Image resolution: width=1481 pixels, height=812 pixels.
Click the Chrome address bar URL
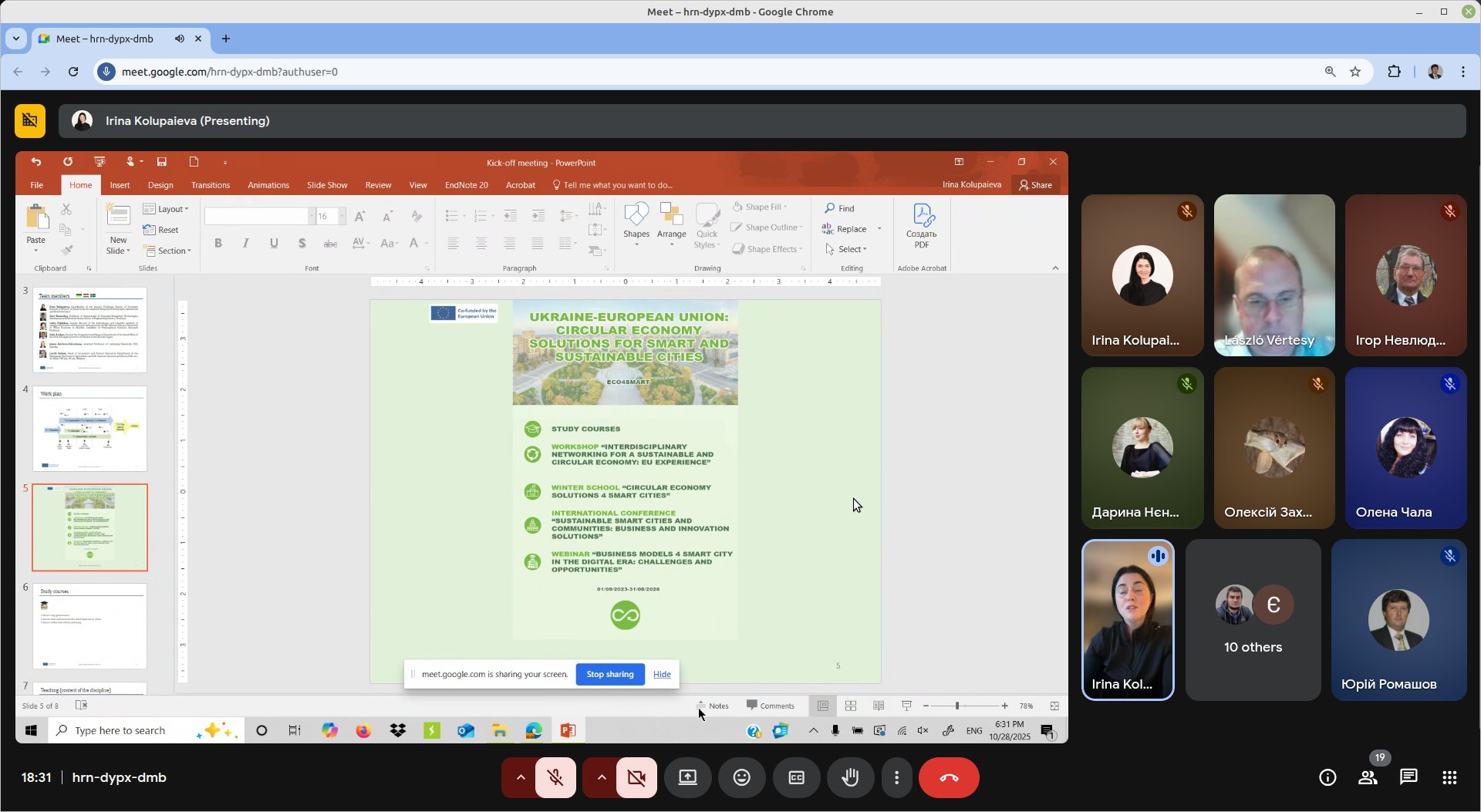click(x=230, y=72)
